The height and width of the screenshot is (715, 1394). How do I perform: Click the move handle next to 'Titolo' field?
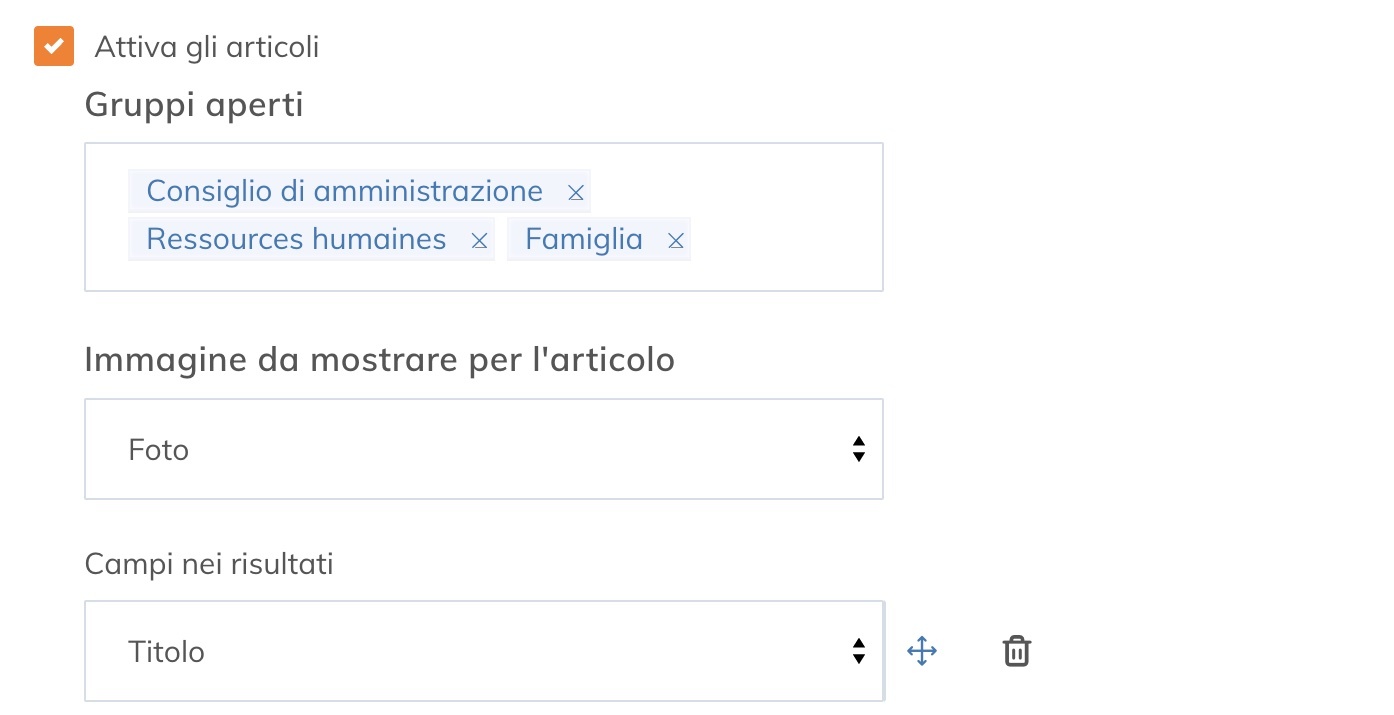[x=921, y=650]
